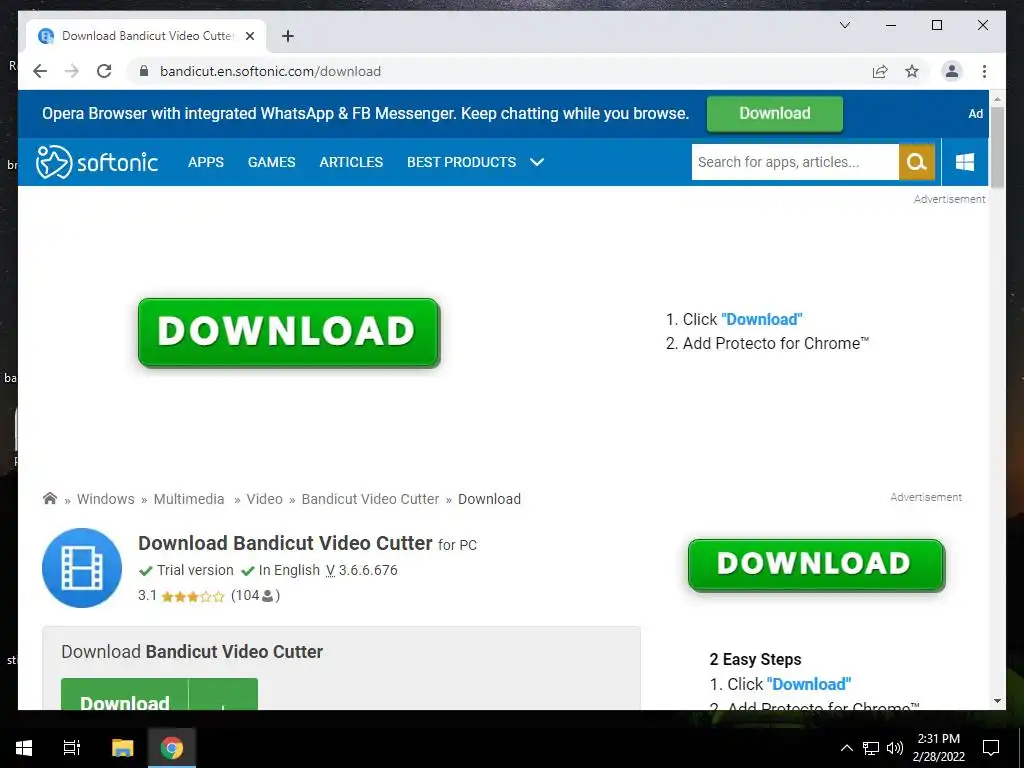
Task: Click the scrollbar up arrow
Action: pos(997,99)
